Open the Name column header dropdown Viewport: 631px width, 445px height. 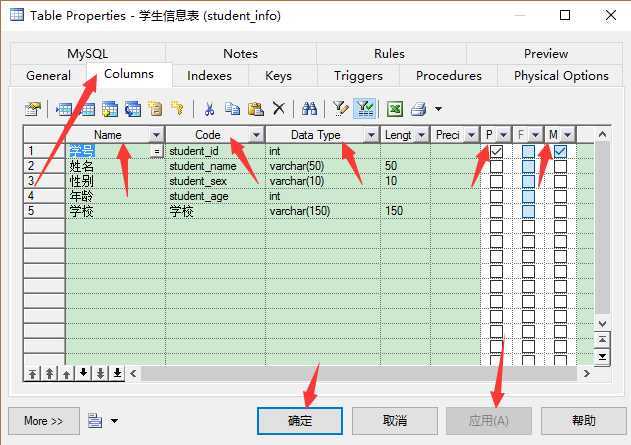(156, 135)
